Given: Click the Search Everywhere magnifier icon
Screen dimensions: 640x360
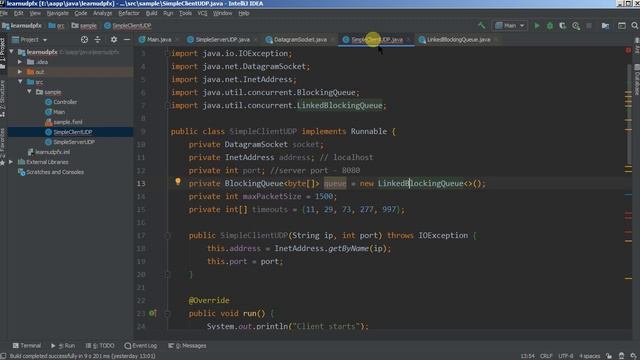Looking at the screenshot, I should pyautogui.click(x=635, y=25).
